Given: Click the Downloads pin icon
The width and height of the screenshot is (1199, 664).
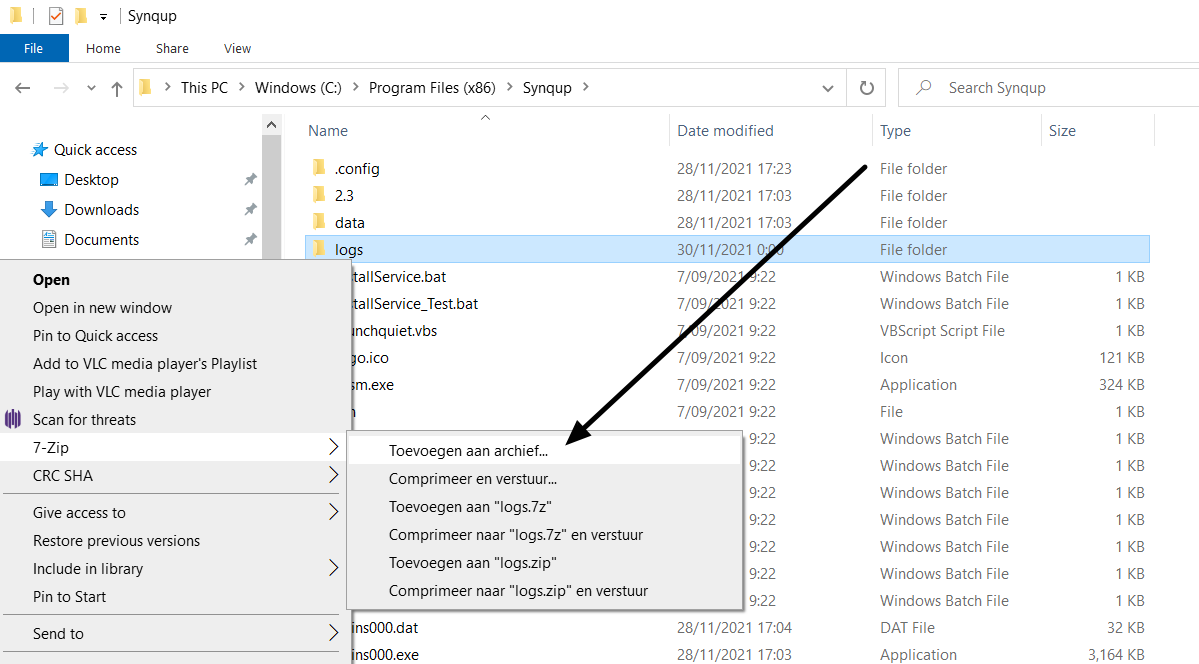Looking at the screenshot, I should click(x=250, y=210).
